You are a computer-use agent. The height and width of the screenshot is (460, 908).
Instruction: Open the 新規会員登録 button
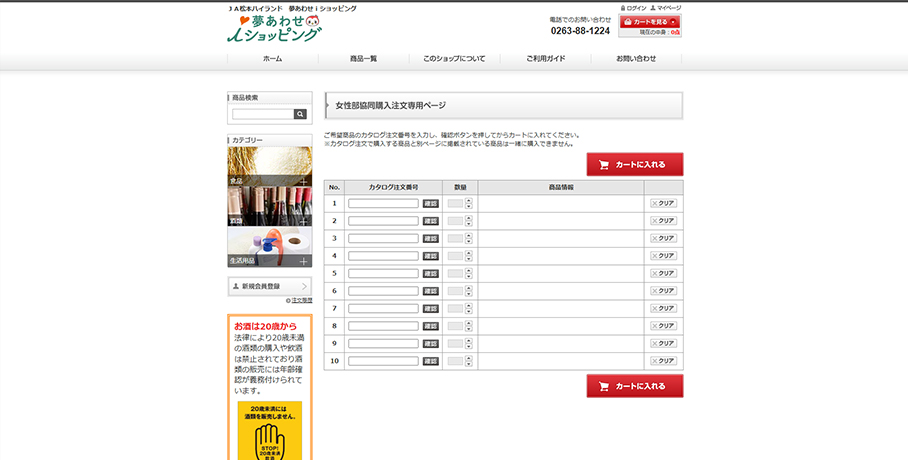[270, 286]
